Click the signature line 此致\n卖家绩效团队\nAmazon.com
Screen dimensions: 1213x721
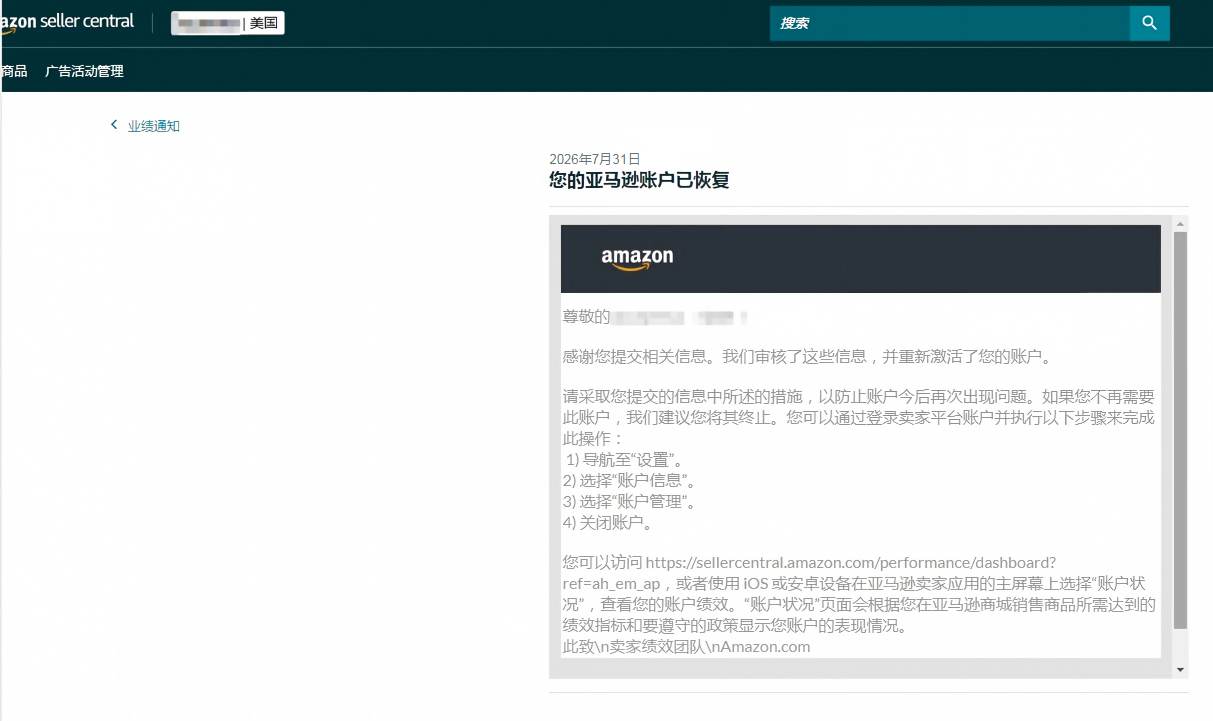pos(686,647)
